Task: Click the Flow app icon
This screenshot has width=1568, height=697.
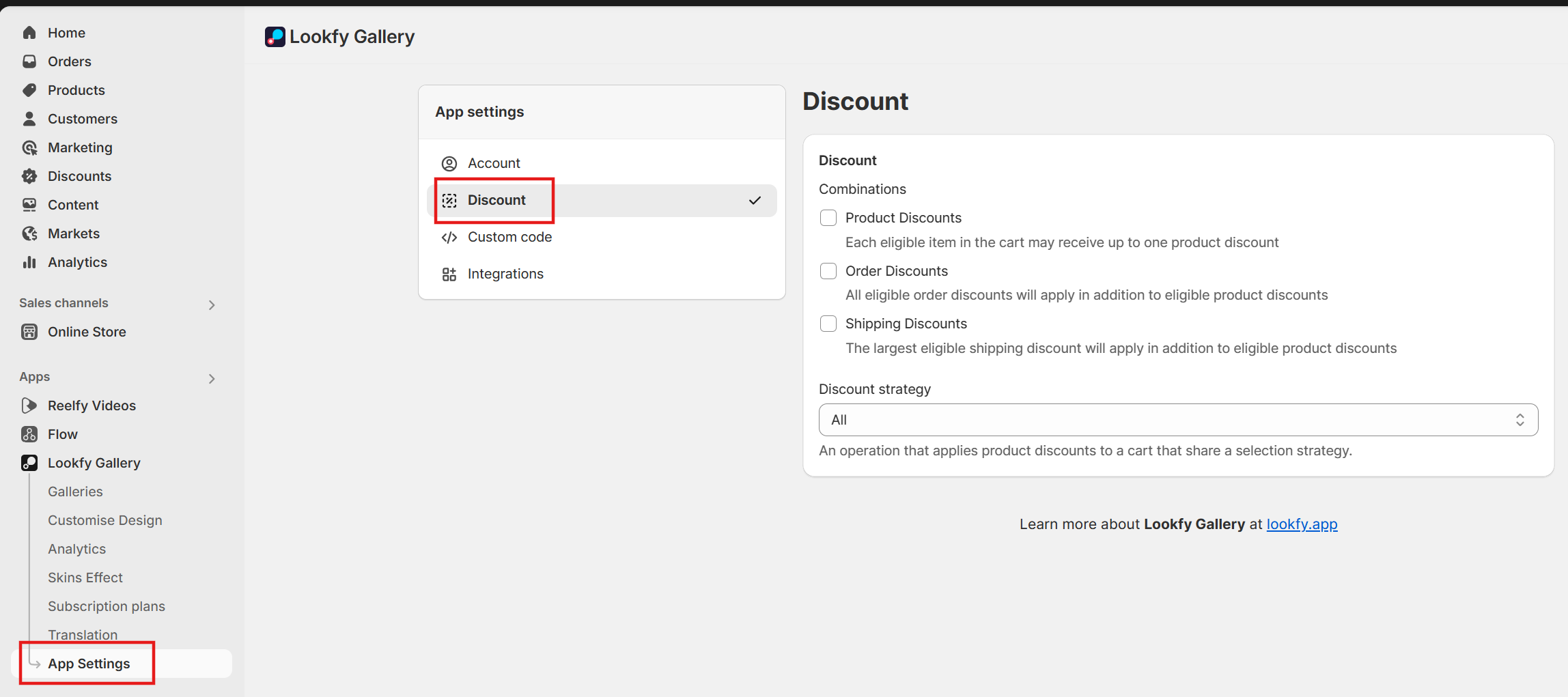Action: pyautogui.click(x=29, y=434)
